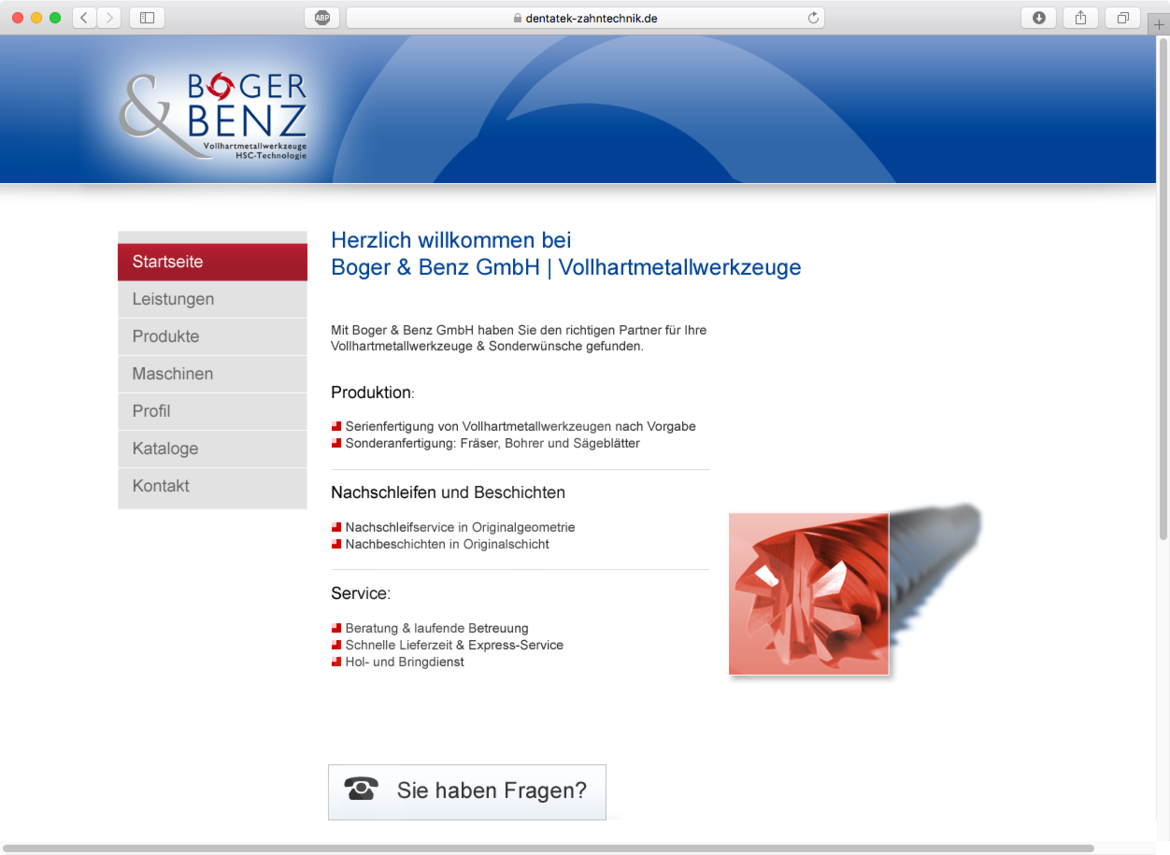Screen dimensions: 1170x855
Task: Click the 'Sie haben Fragen?' banner
Action: pyautogui.click(x=467, y=792)
